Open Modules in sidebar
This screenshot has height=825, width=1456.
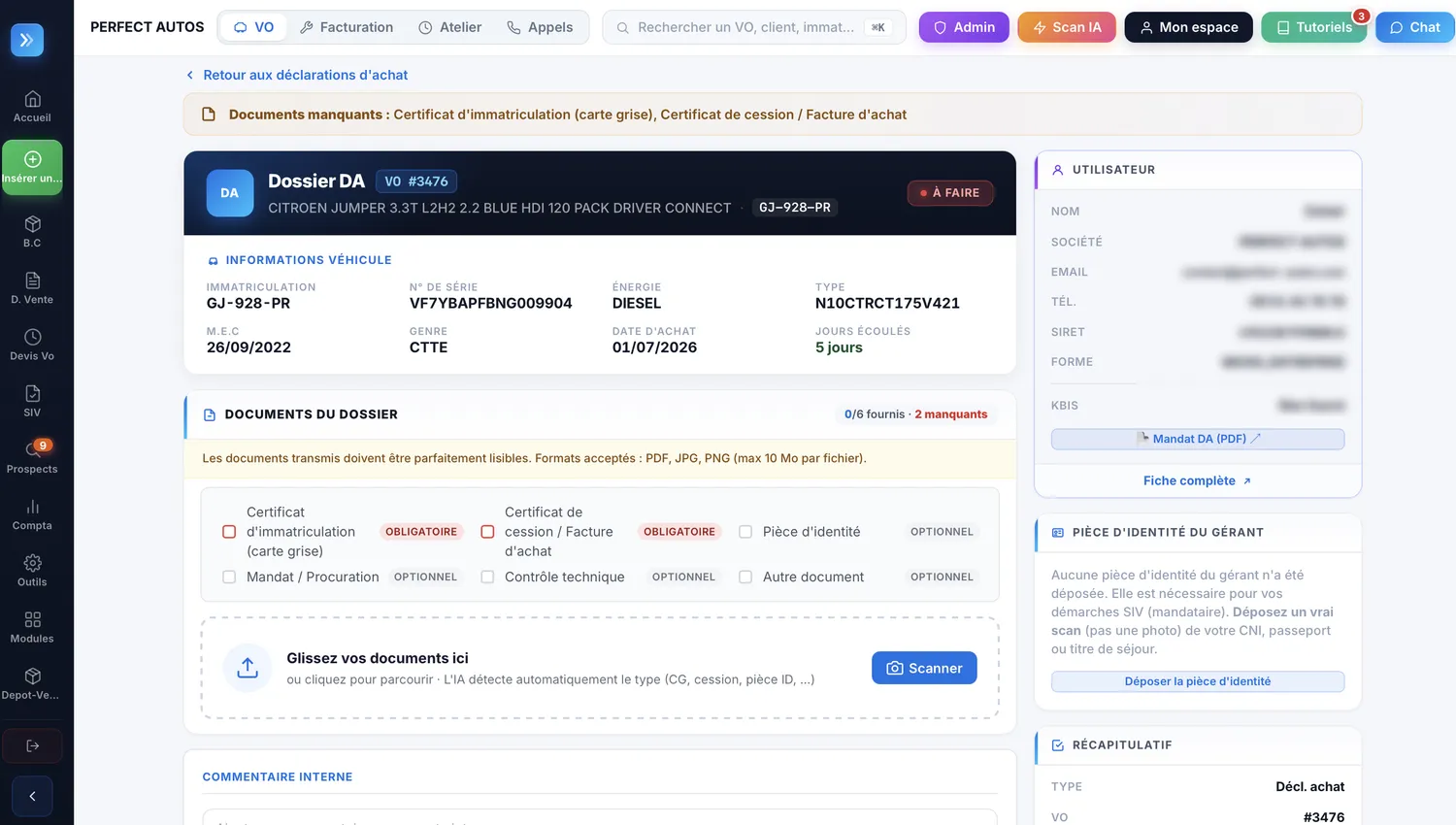tap(32, 627)
